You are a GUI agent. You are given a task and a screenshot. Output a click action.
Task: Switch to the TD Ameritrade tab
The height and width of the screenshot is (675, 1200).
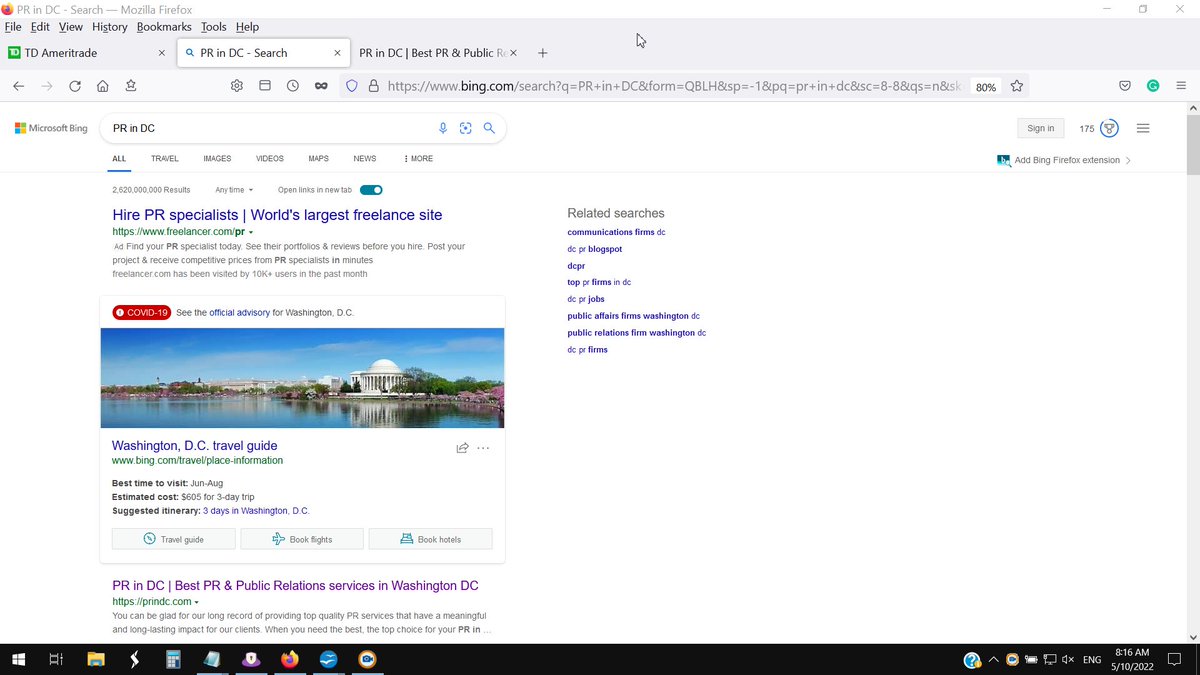tap(88, 53)
